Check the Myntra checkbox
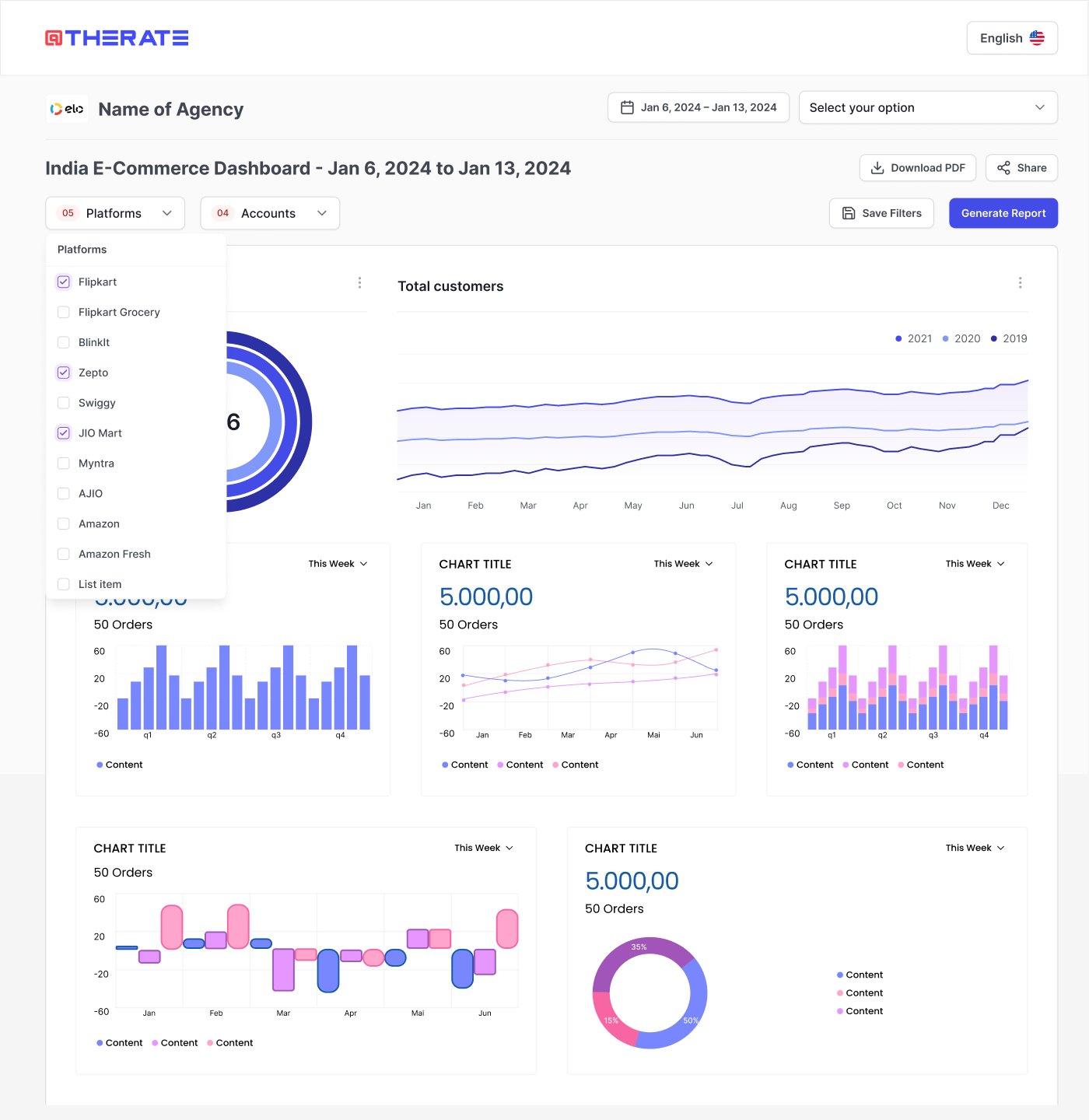The image size is (1089, 1120). (64, 464)
